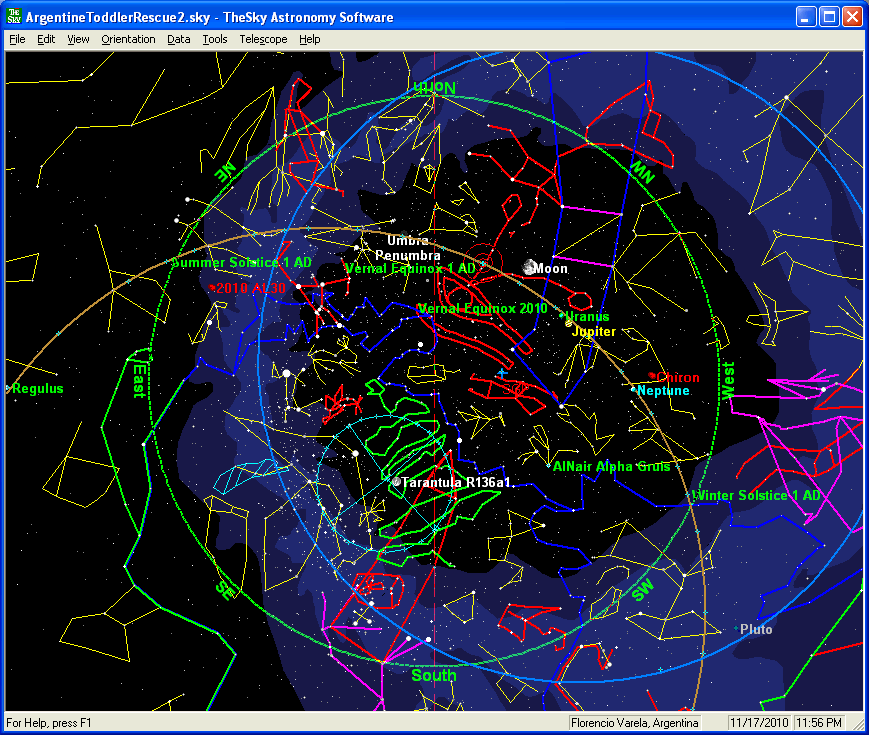Image resolution: width=869 pixels, height=735 pixels.
Task: Open the Data menu
Action: click(x=178, y=39)
